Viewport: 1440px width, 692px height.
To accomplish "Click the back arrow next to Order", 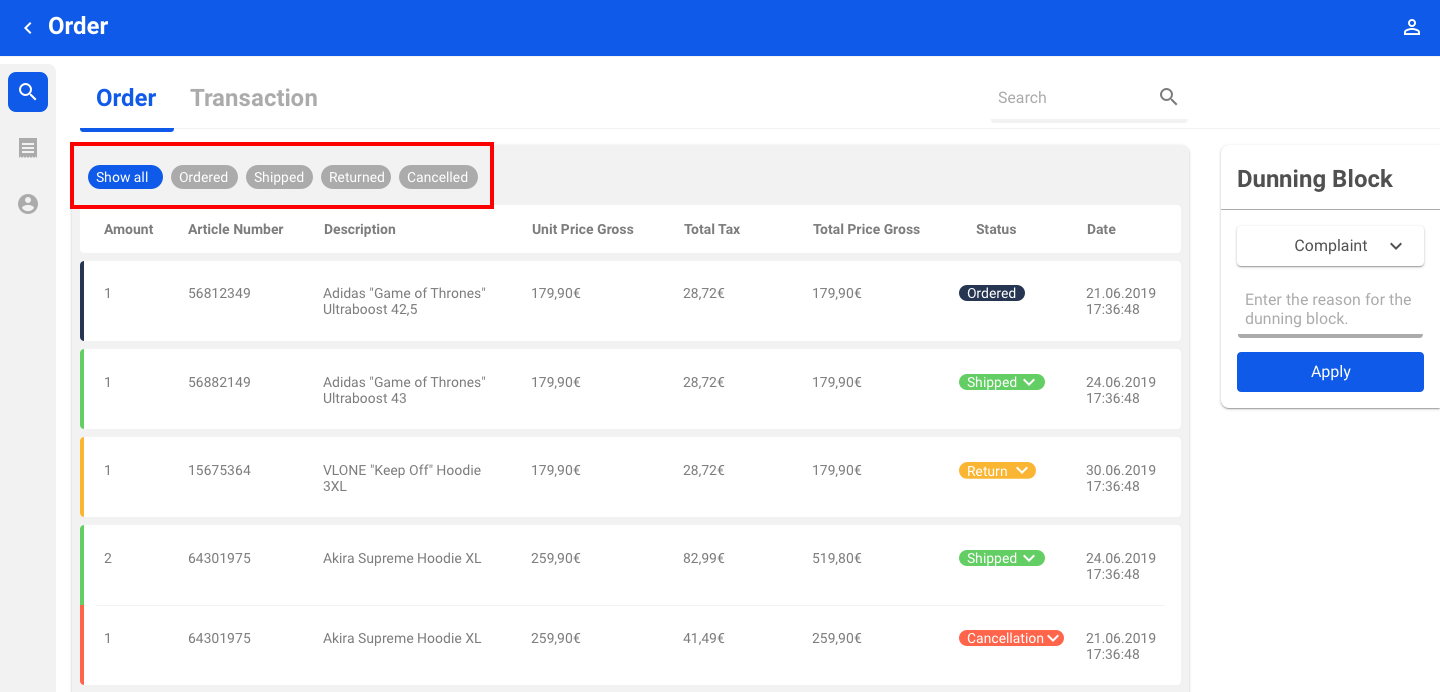I will (28, 28).
